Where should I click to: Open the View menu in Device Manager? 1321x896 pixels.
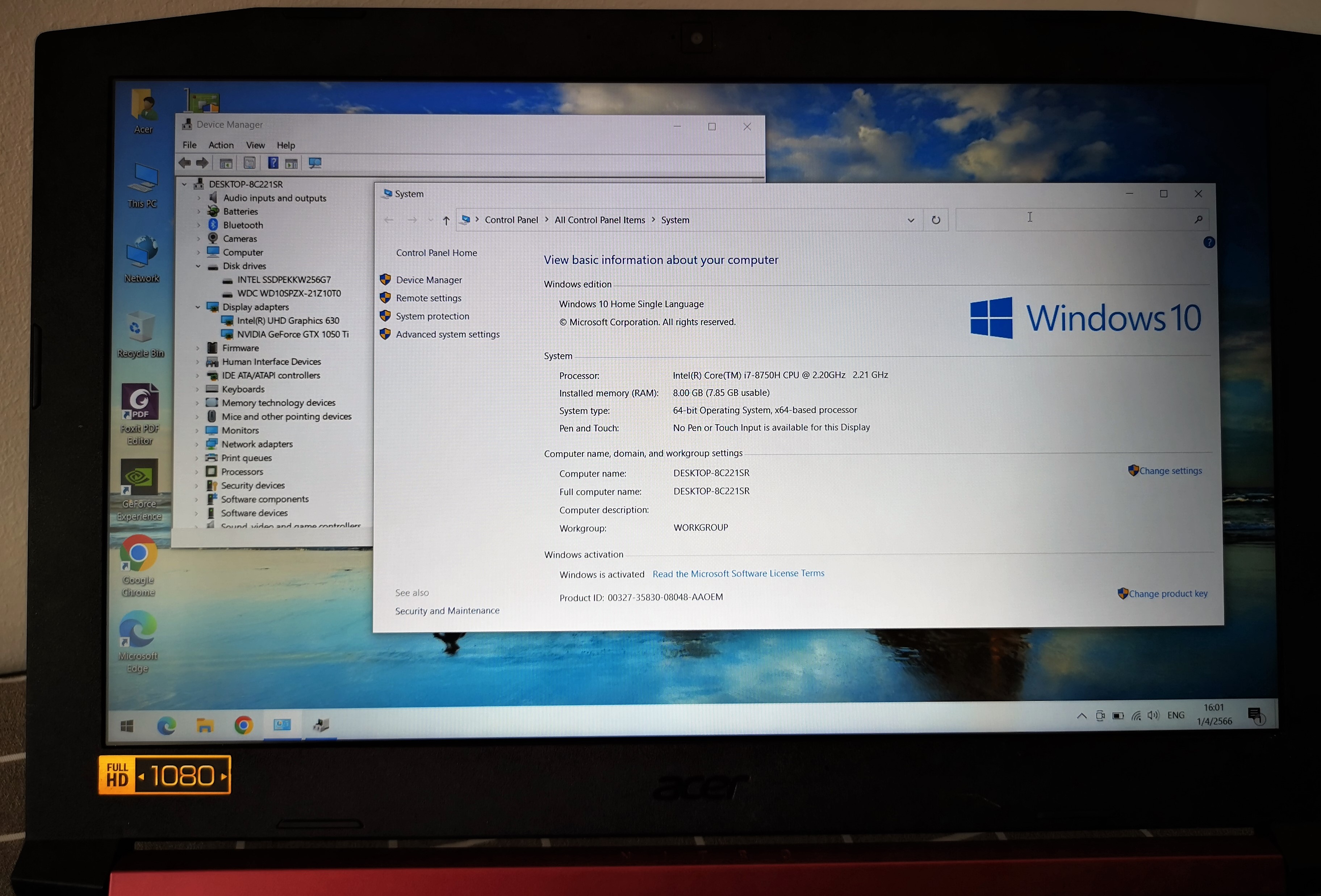tap(255, 145)
